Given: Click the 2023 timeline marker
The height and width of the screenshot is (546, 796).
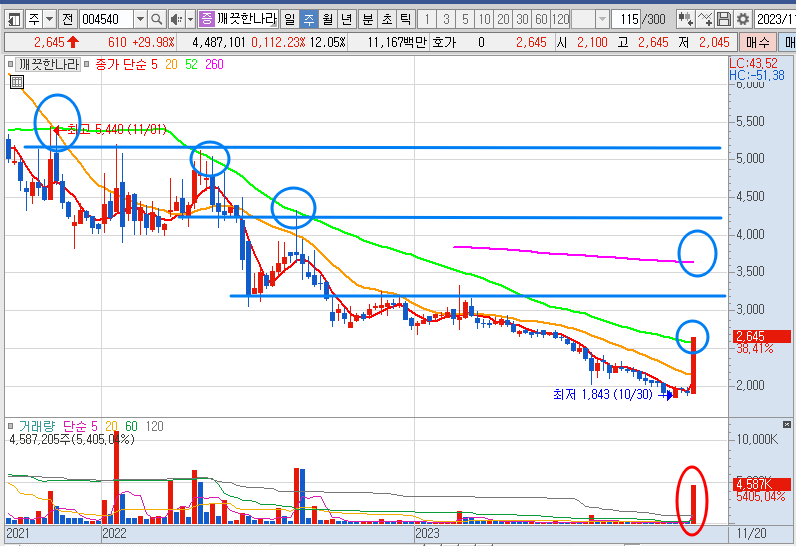Looking at the screenshot, I should (x=427, y=533).
